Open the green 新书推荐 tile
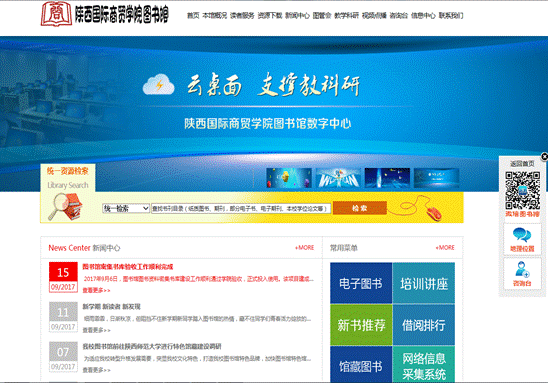548x383 pixels. pyautogui.click(x=361, y=325)
